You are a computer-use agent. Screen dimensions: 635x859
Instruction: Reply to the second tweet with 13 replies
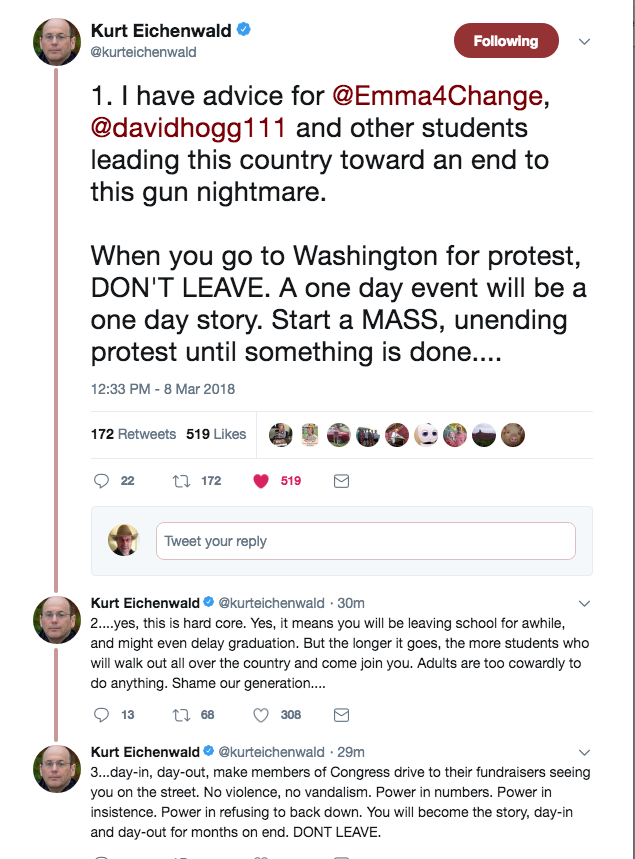click(x=101, y=715)
